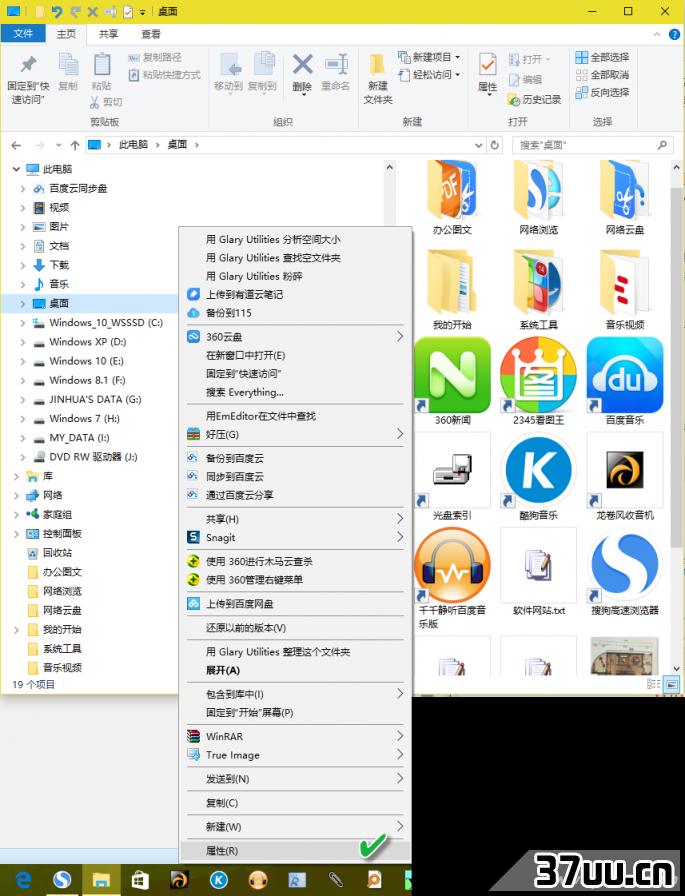Screen dimensions: 685x896
Task: Choose 还原以前的版本(V) context entry
Action: coord(295,628)
